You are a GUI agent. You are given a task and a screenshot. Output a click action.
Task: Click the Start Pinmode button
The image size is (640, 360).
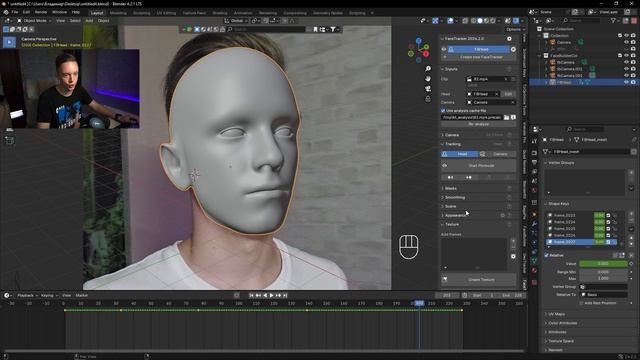[x=478, y=166]
